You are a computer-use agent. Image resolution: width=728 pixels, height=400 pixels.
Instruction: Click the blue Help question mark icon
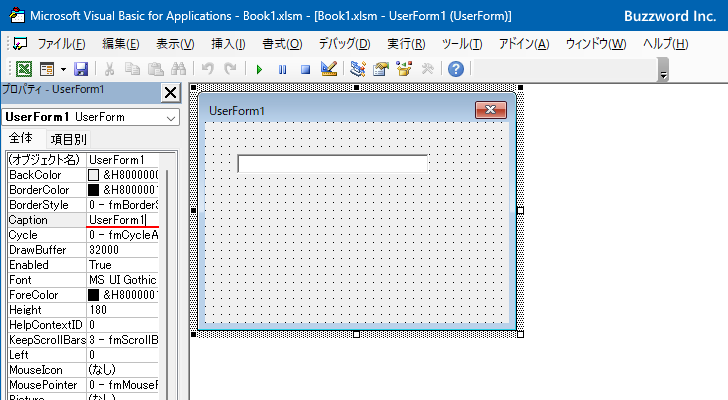coord(456,69)
